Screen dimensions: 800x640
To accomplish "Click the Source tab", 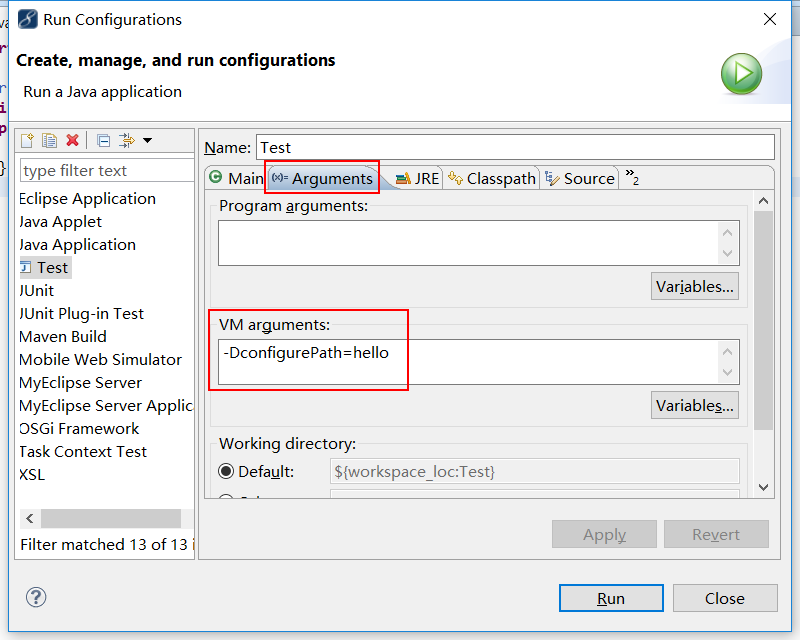I will click(581, 179).
